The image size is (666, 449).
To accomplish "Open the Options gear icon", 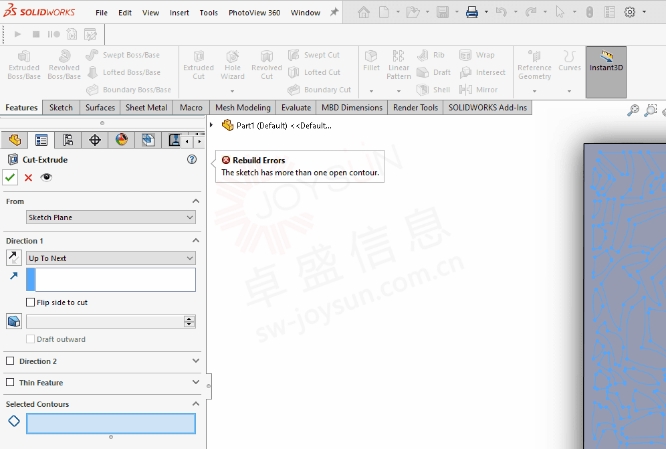I will [629, 12].
